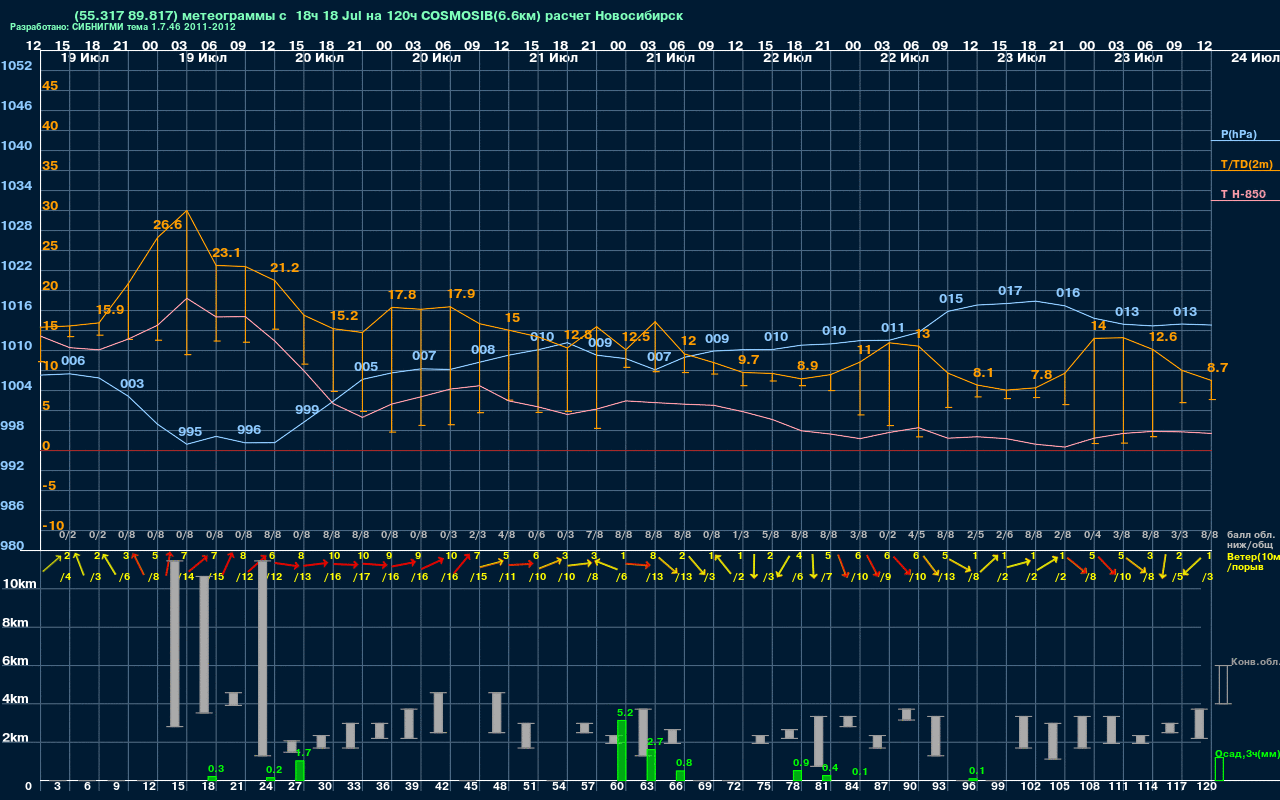Select the pressure label 008

(483, 350)
